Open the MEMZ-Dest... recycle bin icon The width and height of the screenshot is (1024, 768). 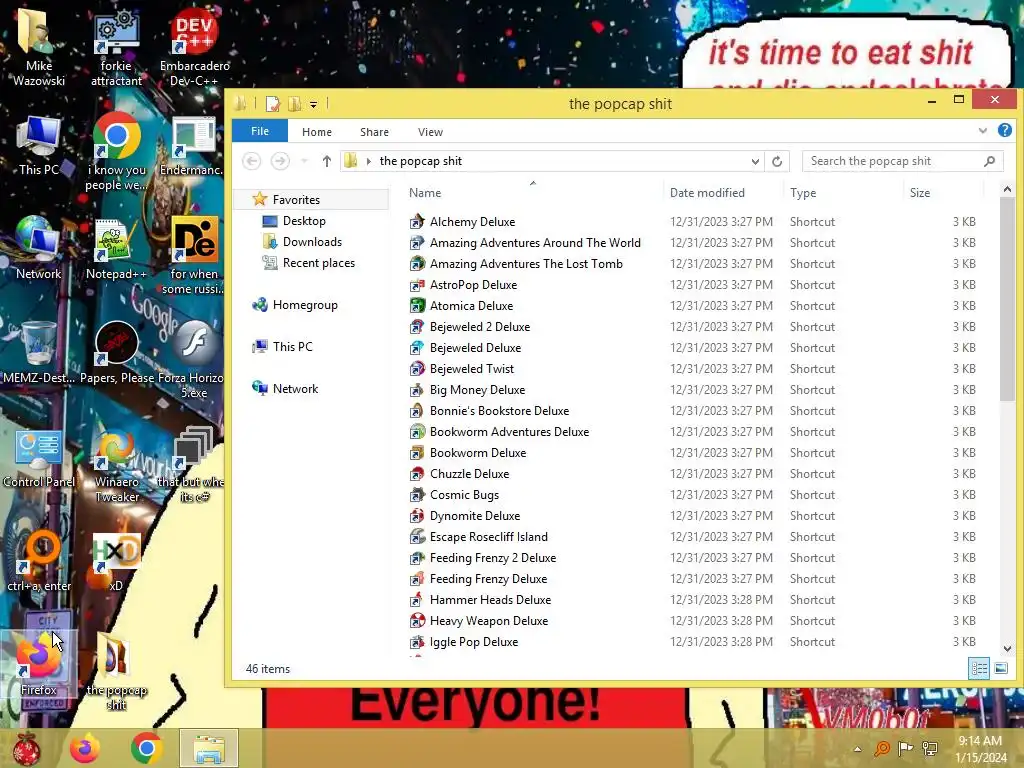pos(38,353)
